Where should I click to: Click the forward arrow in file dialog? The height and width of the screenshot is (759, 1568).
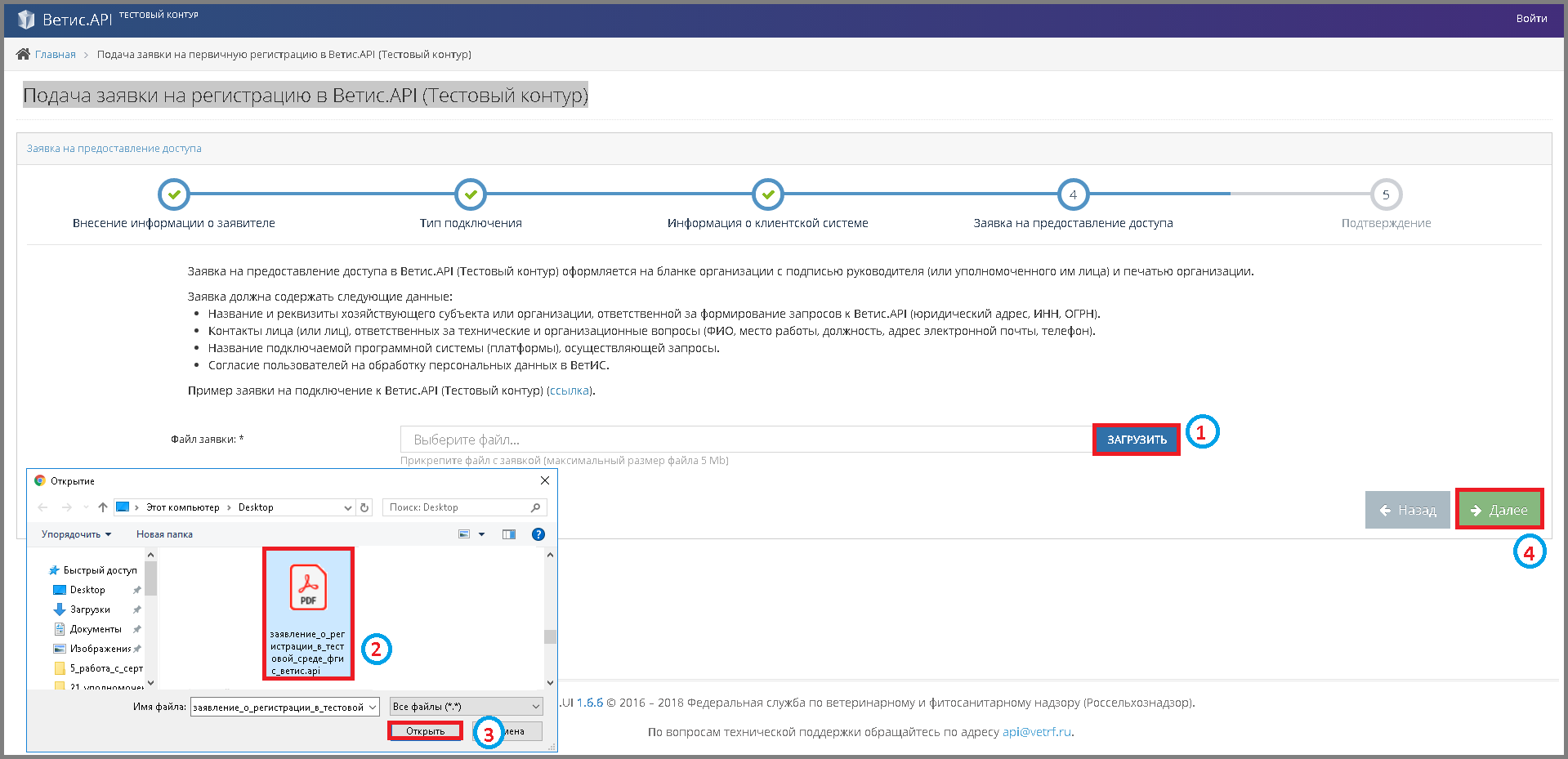point(67,507)
